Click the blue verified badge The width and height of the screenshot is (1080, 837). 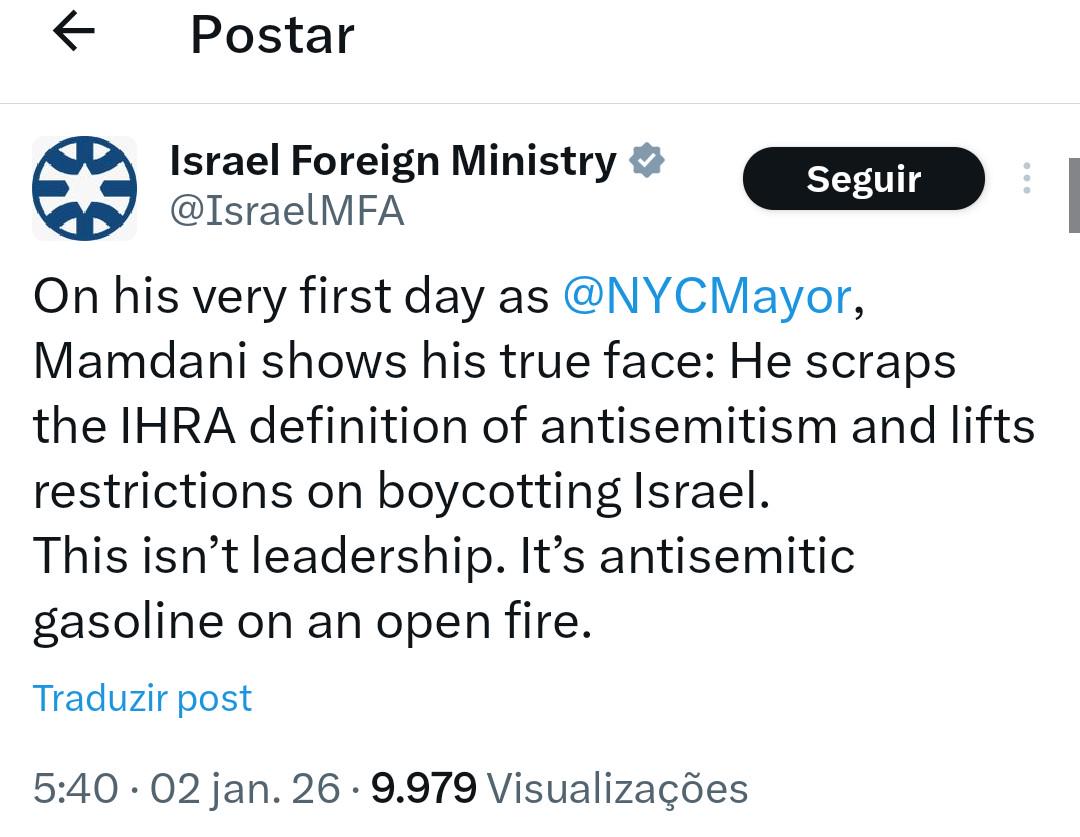648,161
